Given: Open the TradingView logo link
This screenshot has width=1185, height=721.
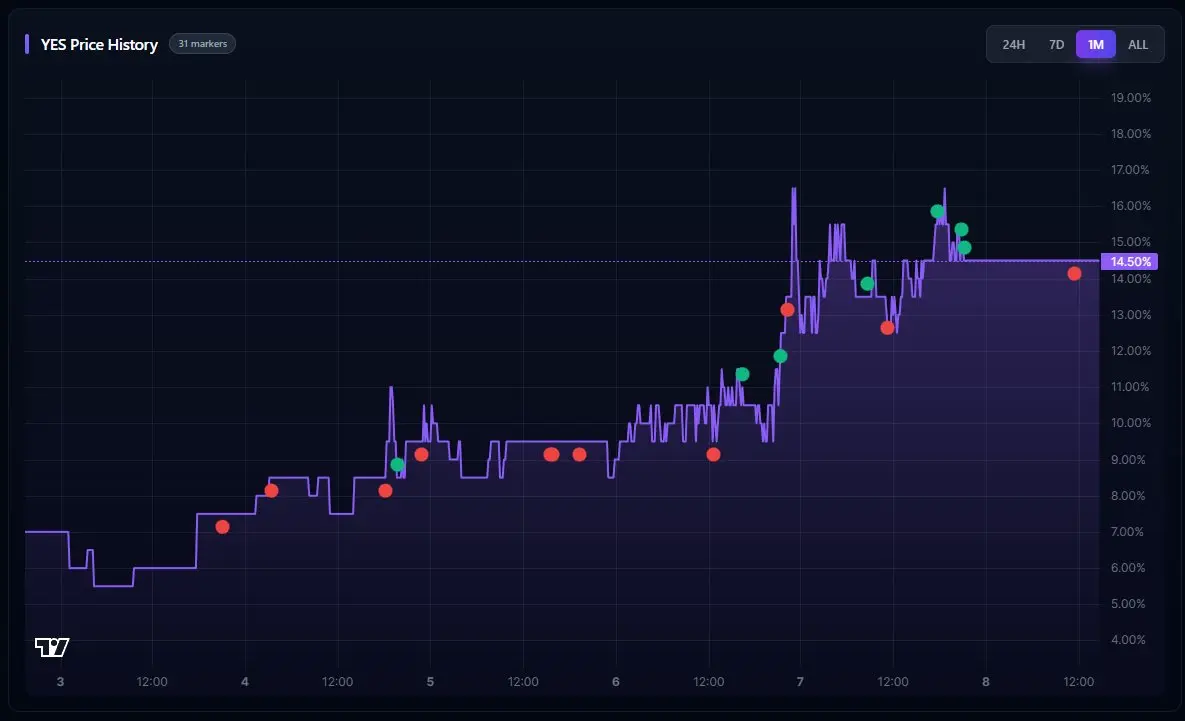Looking at the screenshot, I should pyautogui.click(x=52, y=647).
